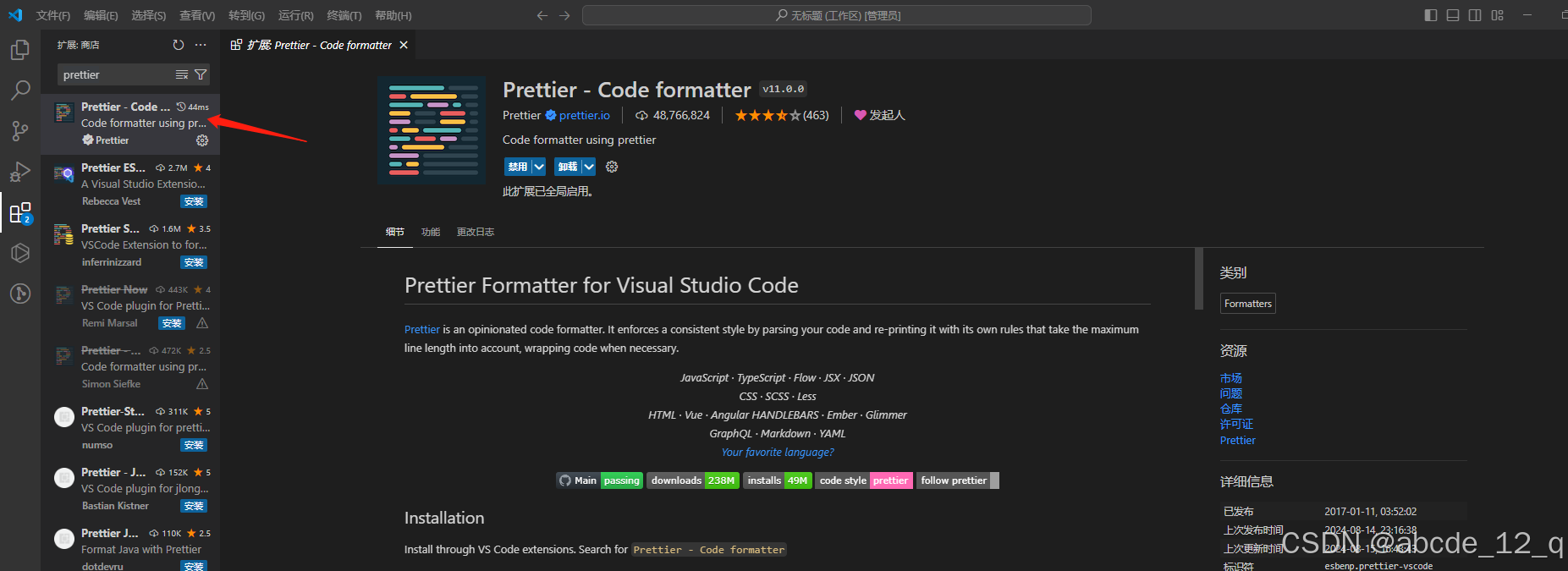1568x571 pixels.
Task: Click the title bar command center search
Action: click(837, 15)
